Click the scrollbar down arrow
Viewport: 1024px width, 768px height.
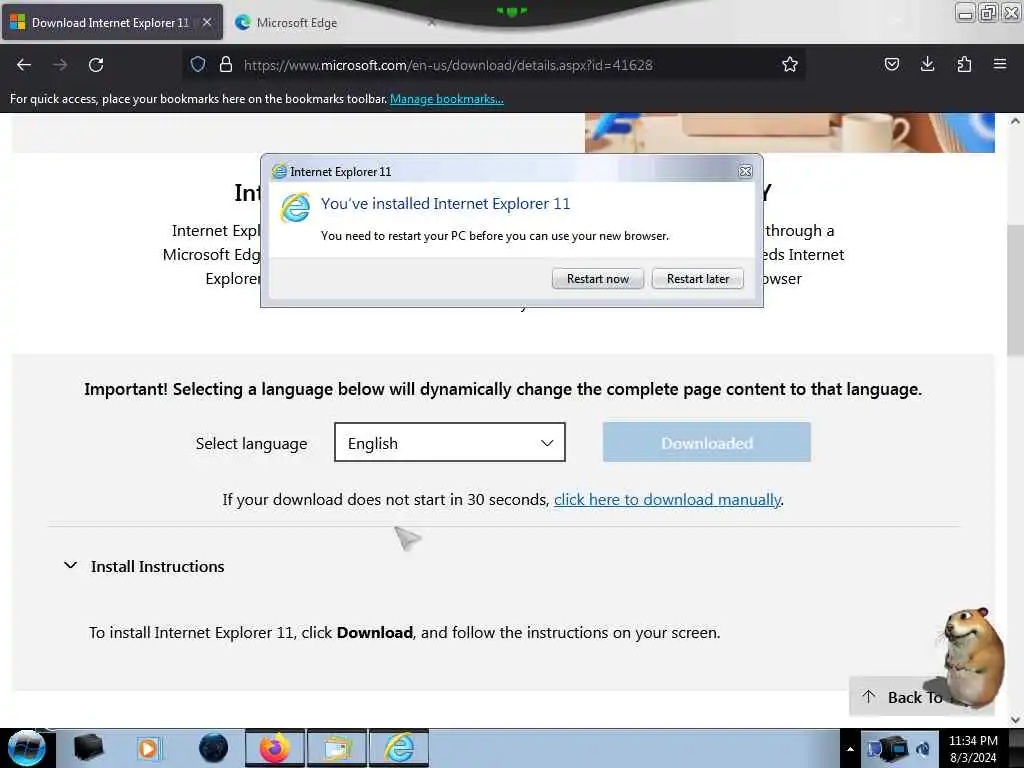[x=1015, y=720]
